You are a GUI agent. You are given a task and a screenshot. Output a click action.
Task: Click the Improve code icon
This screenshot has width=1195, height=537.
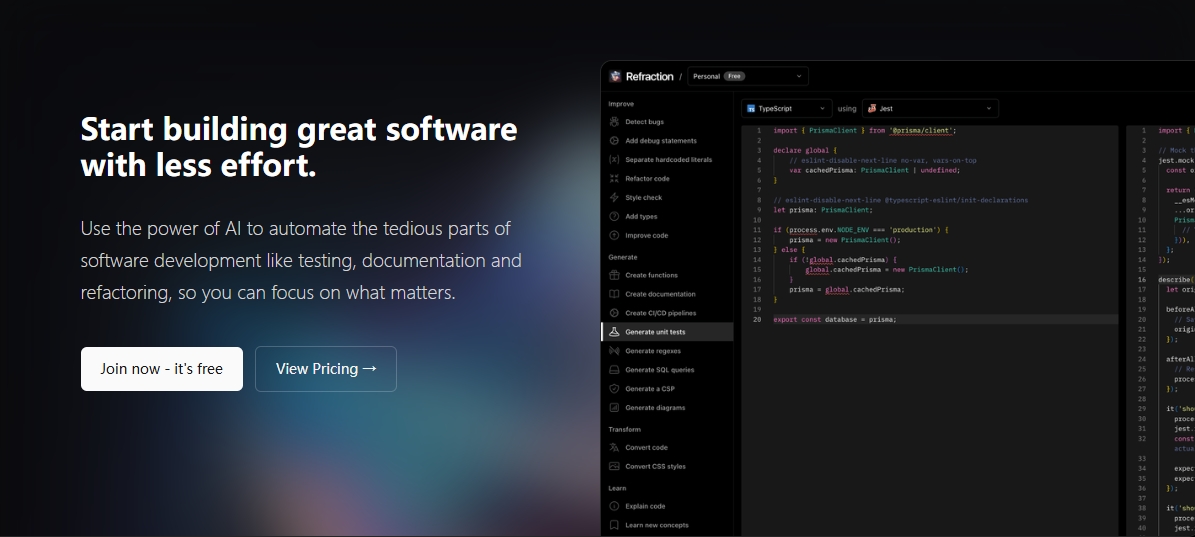tap(614, 235)
